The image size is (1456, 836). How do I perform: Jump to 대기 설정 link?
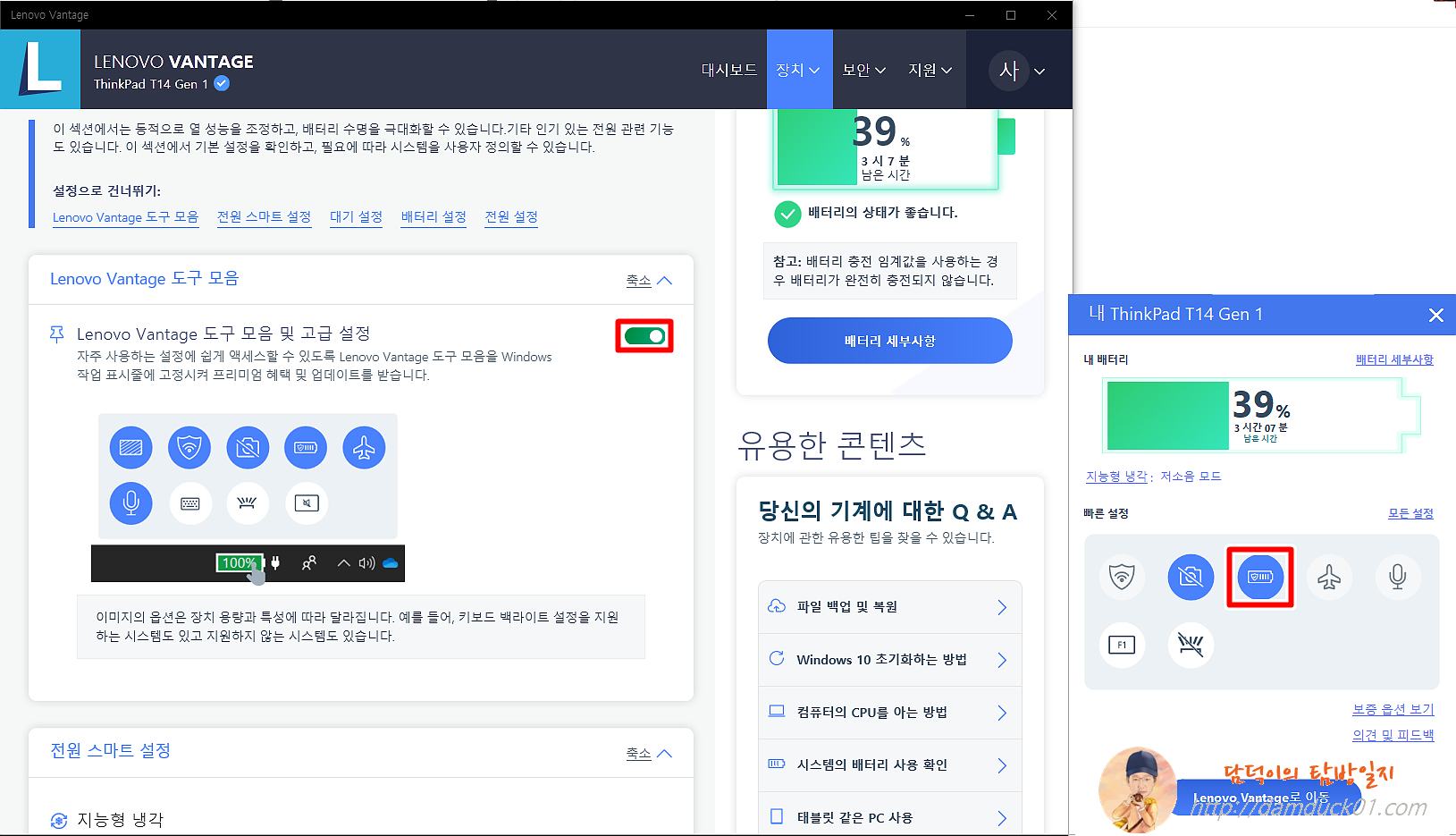click(x=356, y=217)
